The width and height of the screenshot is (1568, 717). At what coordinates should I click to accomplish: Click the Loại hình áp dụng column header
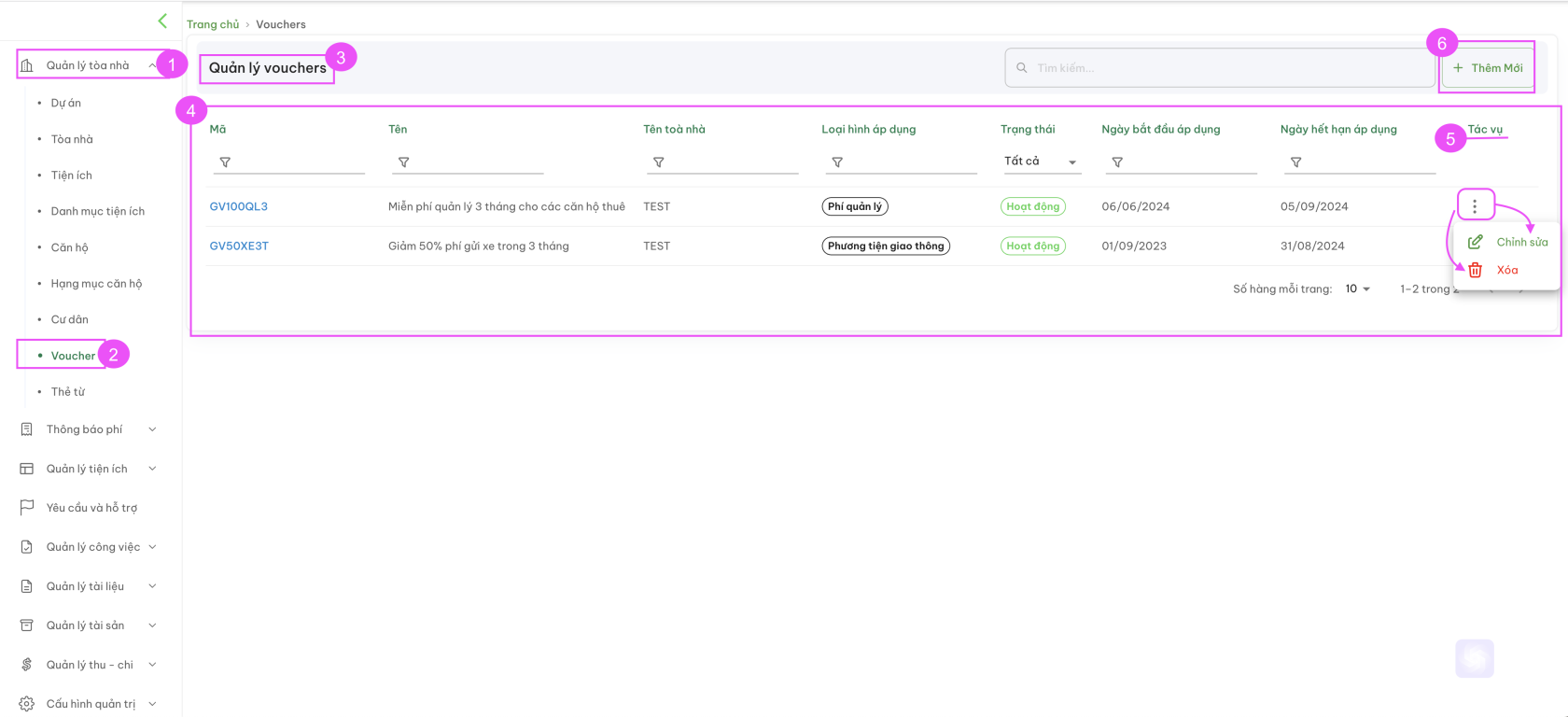coord(869,130)
